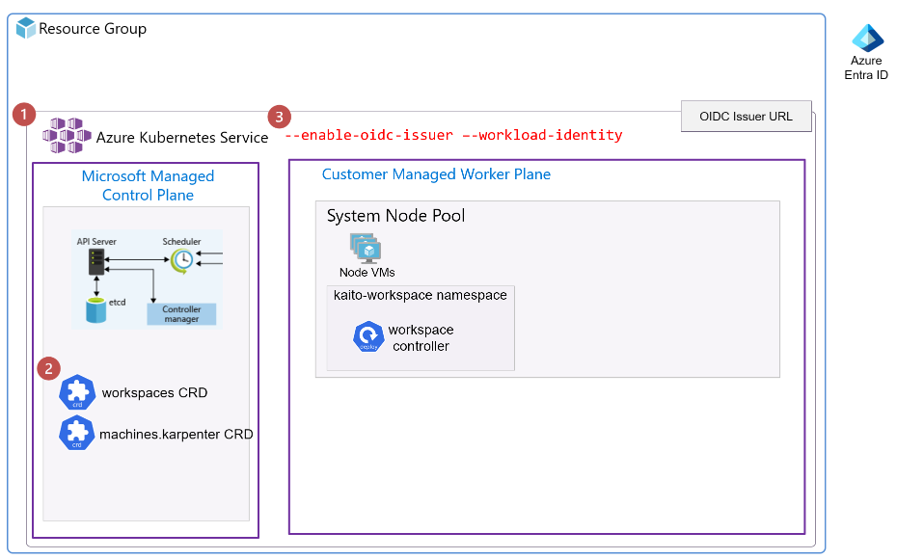Click the Azure Kubernetes Service icon

66,135
